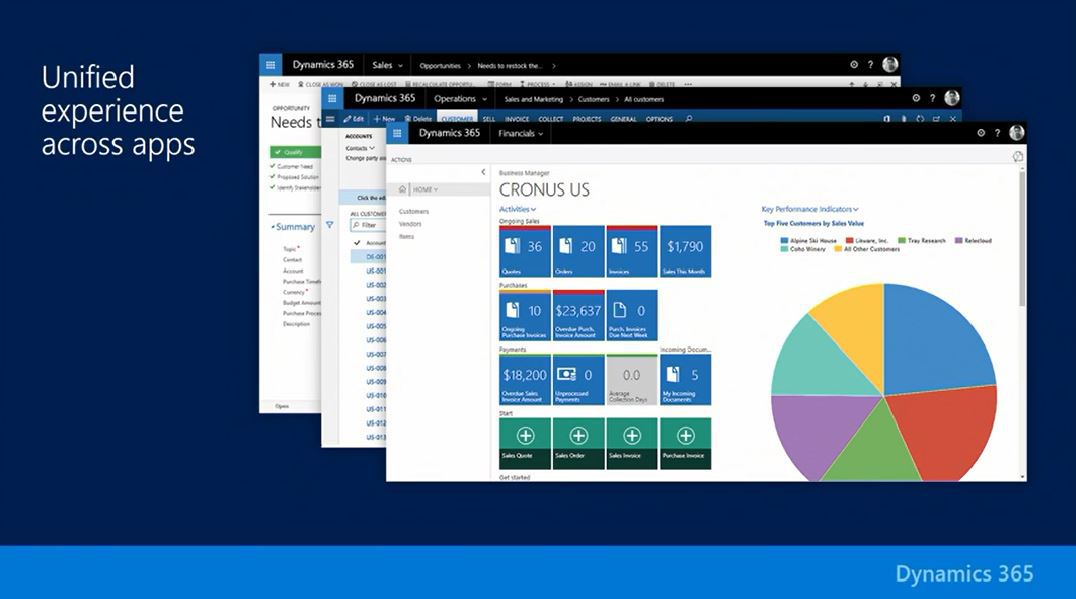Click refresh icon in Operations window

[x=920, y=119]
